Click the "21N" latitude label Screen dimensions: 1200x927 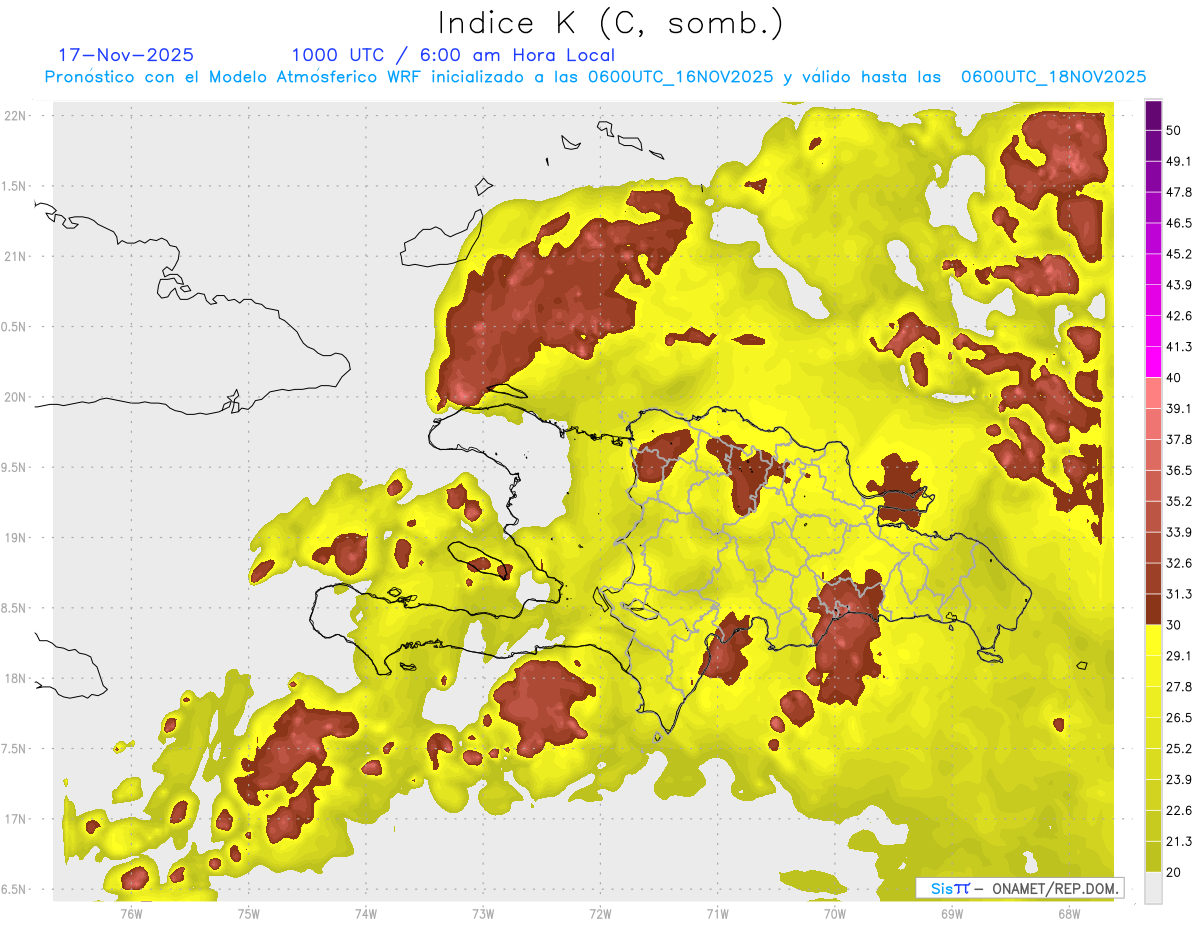15,256
